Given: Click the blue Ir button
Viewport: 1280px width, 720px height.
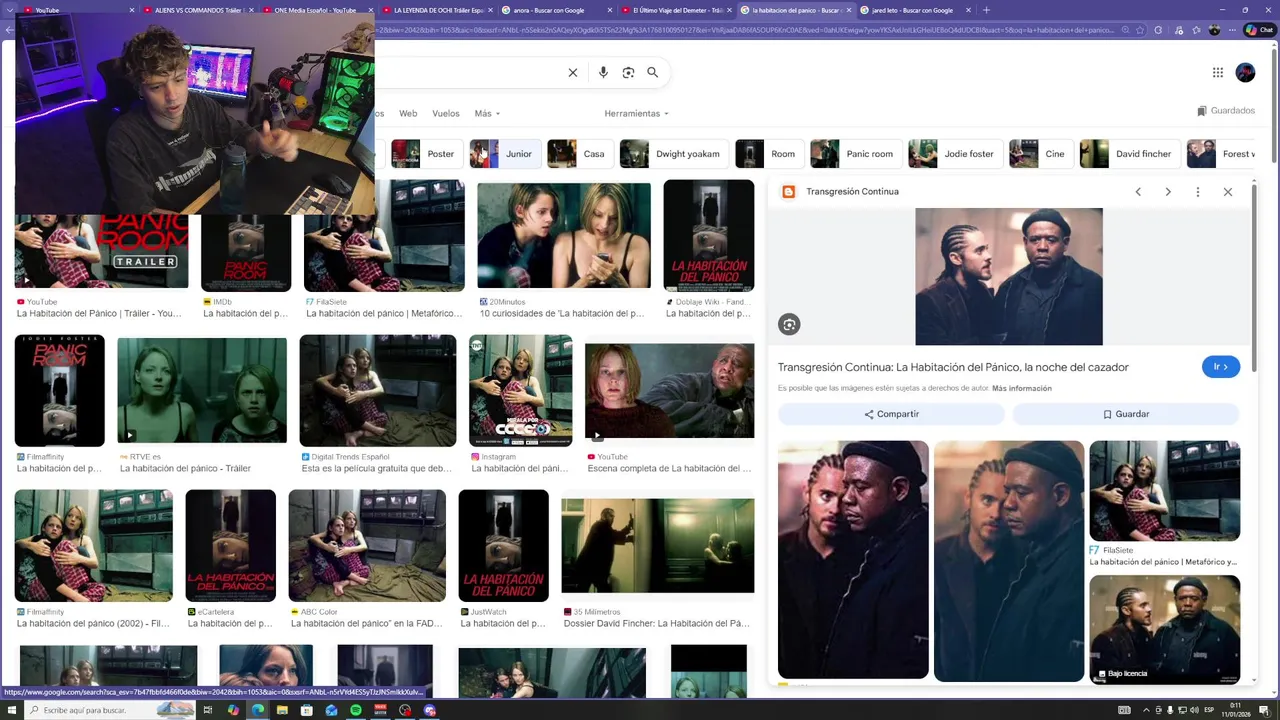Looking at the screenshot, I should coord(1221,367).
